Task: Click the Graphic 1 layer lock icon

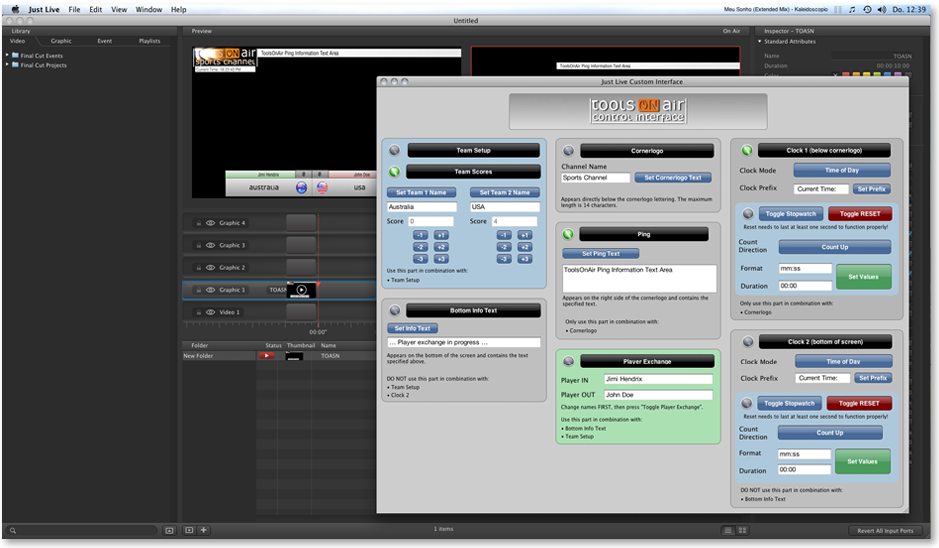Action: pos(199,290)
